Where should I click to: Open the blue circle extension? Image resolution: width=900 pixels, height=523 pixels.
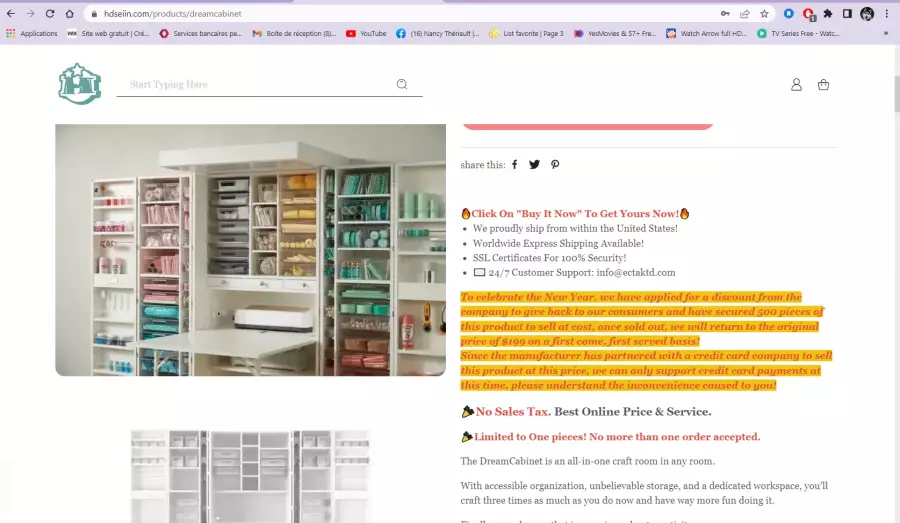[789, 14]
